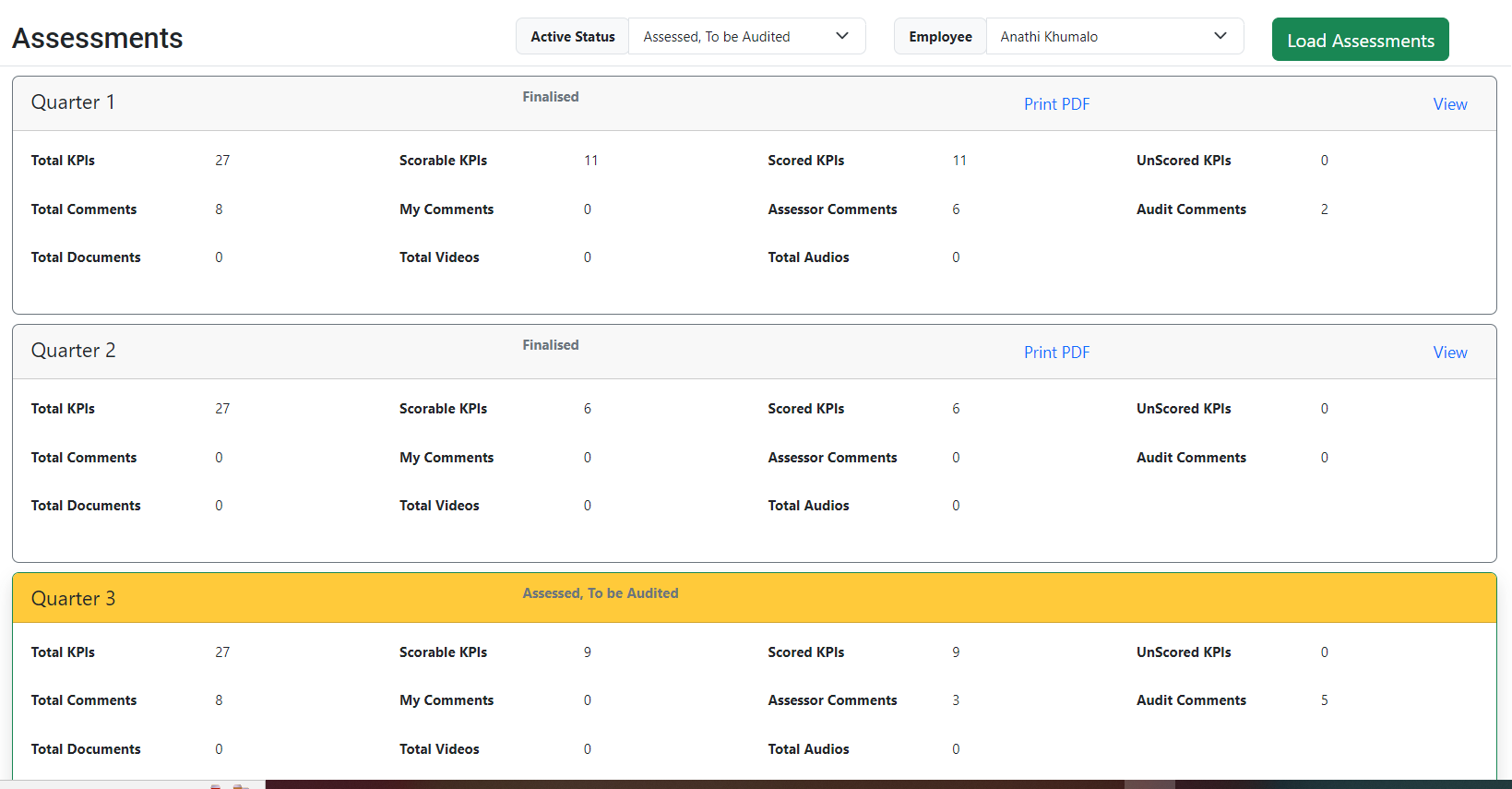Click Quarter 3's Assessed, To be Audited status

[601, 593]
